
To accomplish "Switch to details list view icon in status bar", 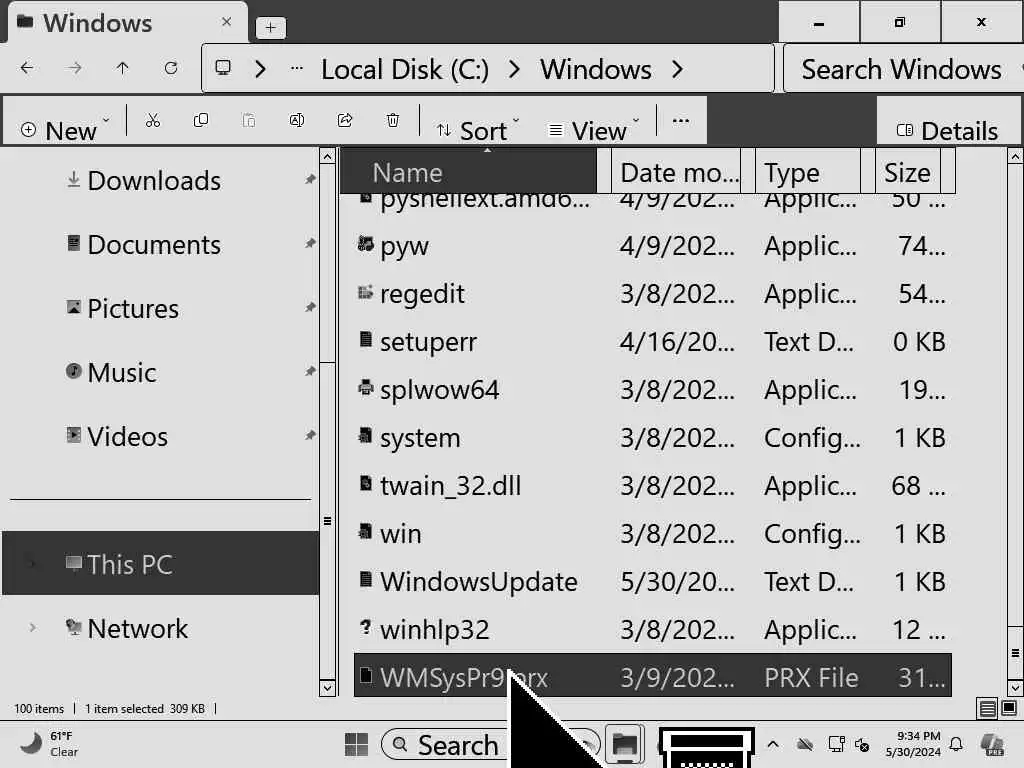I will point(987,709).
